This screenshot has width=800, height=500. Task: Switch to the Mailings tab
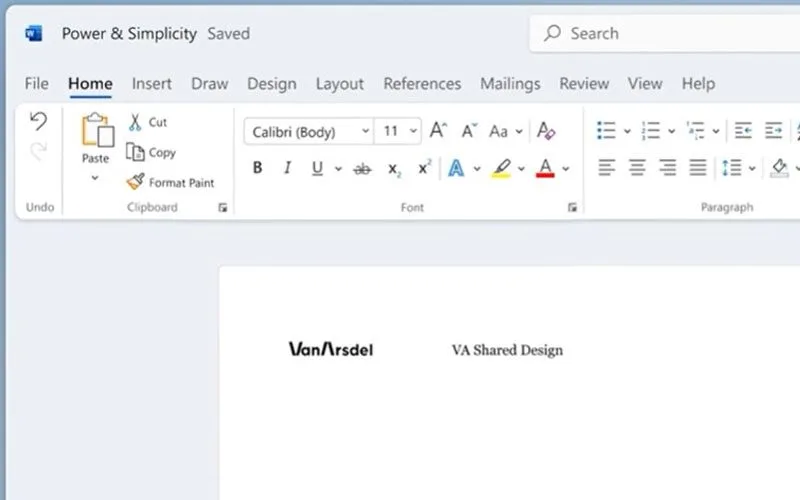coord(510,83)
